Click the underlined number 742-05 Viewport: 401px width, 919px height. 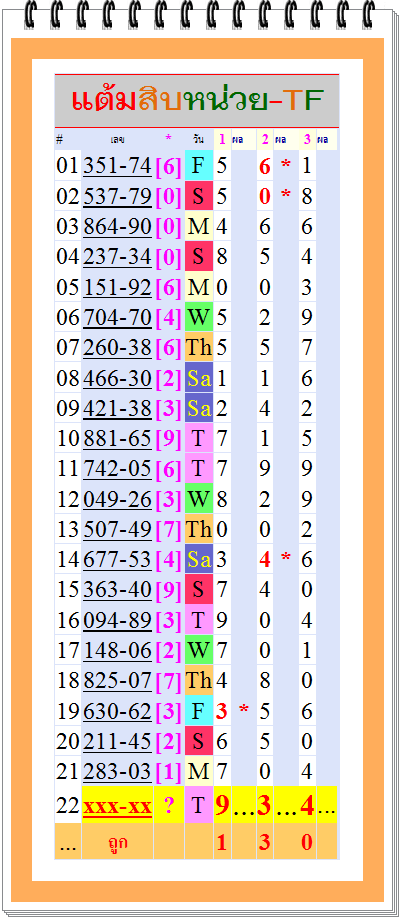pos(117,468)
